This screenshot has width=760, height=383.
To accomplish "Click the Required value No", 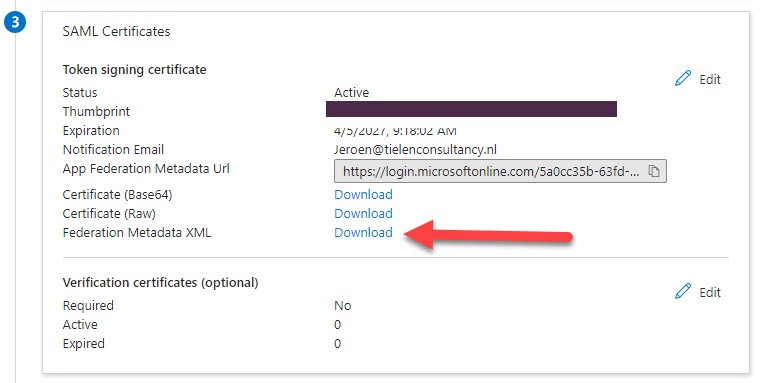I will [x=343, y=305].
